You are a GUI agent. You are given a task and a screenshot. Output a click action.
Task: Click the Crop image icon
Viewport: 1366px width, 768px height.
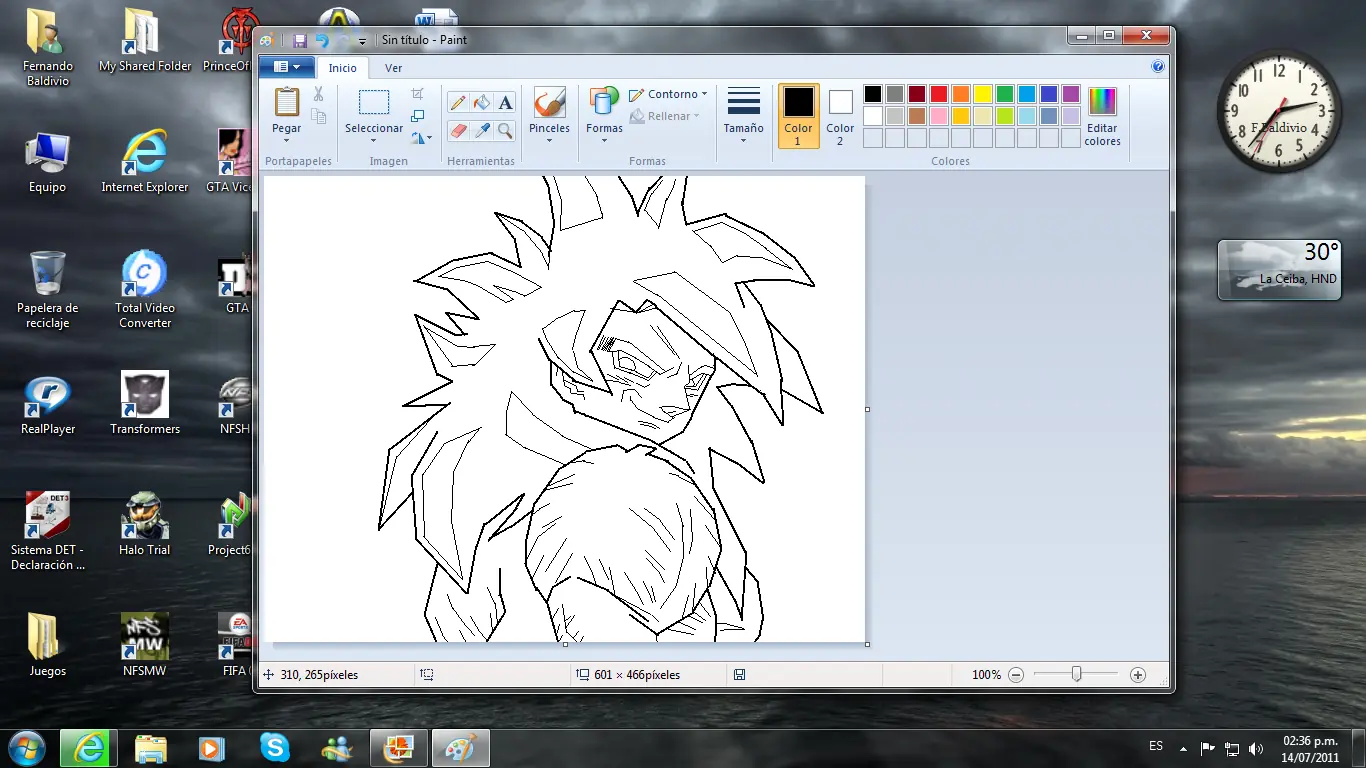tap(418, 94)
